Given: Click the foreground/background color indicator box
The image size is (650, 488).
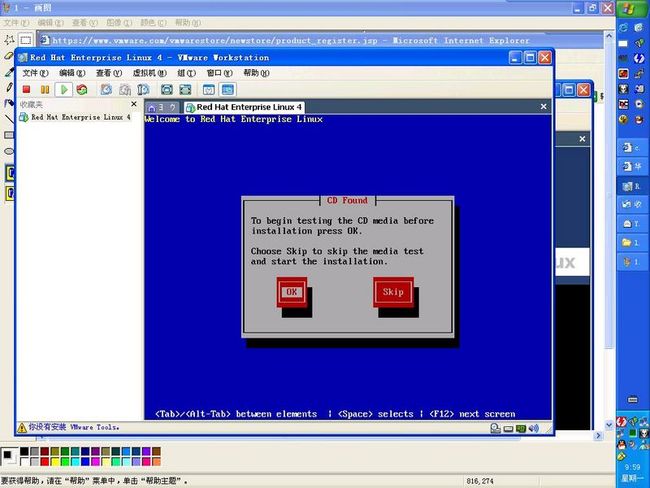Looking at the screenshot, I should pyautogui.click(x=9, y=456).
